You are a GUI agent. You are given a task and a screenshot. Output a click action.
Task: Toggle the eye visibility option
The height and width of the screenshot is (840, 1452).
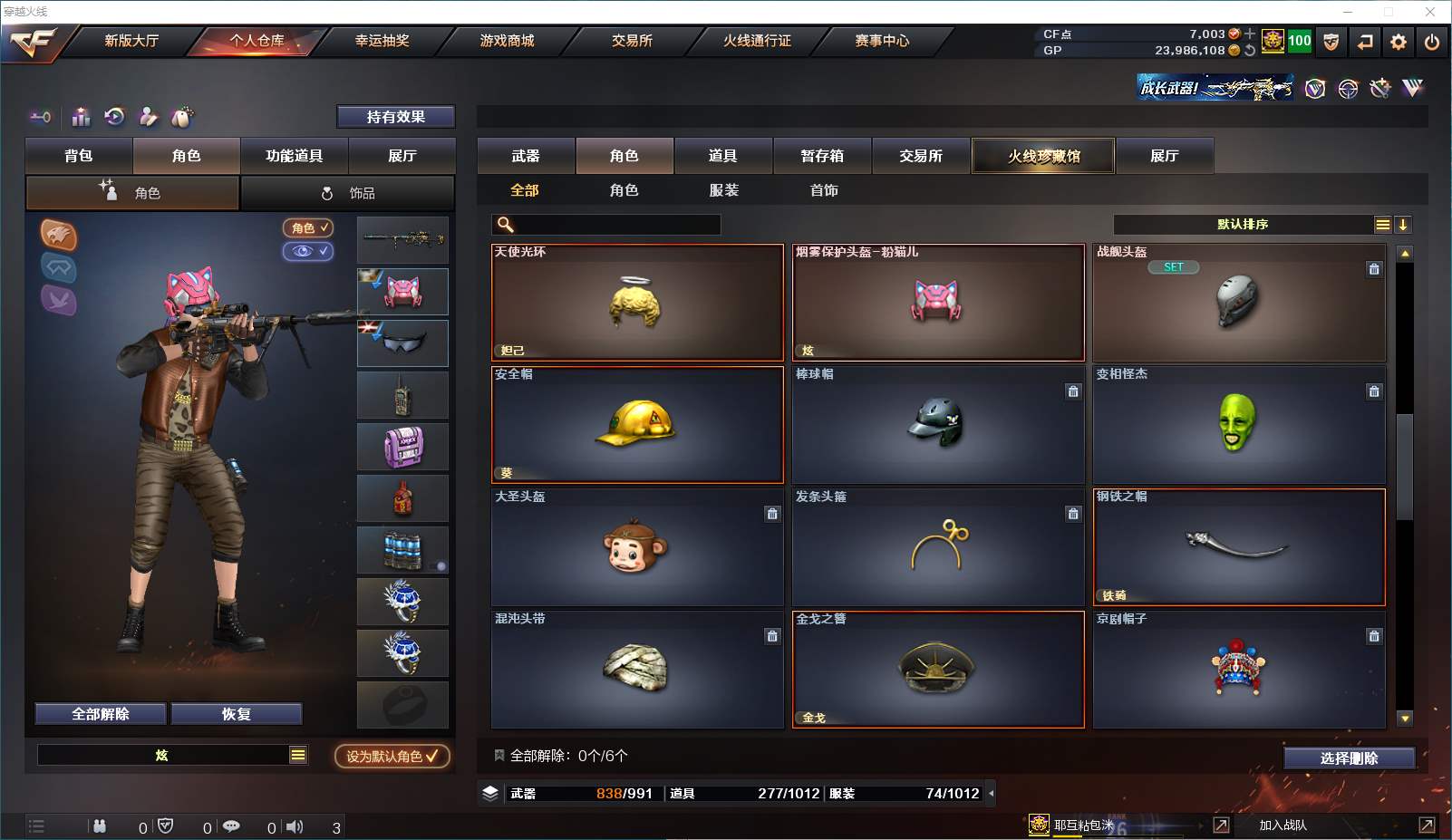tap(308, 251)
